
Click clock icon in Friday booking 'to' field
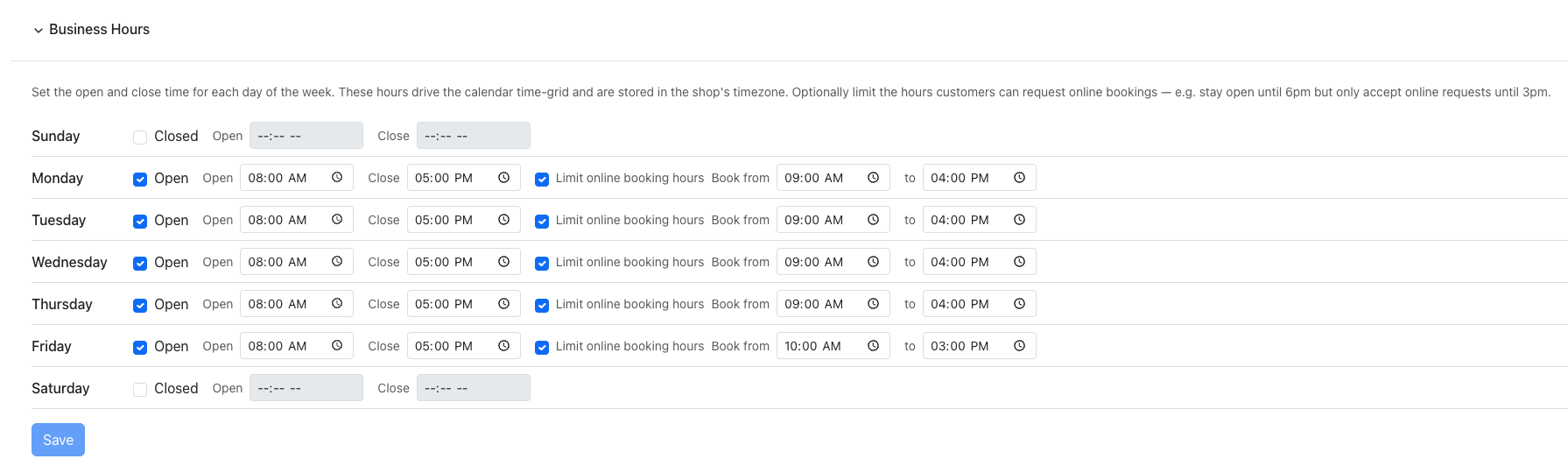(1020, 346)
